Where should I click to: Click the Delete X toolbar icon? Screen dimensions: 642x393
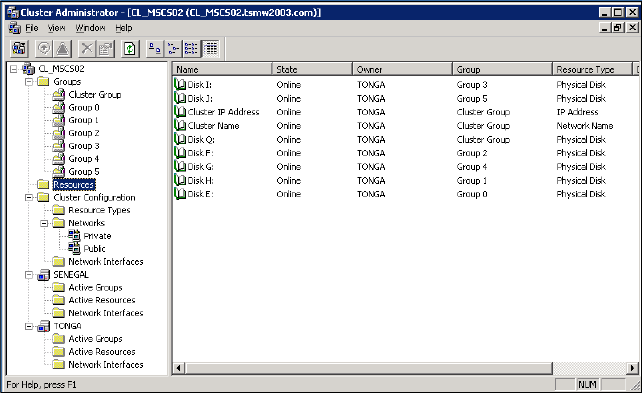(87, 49)
